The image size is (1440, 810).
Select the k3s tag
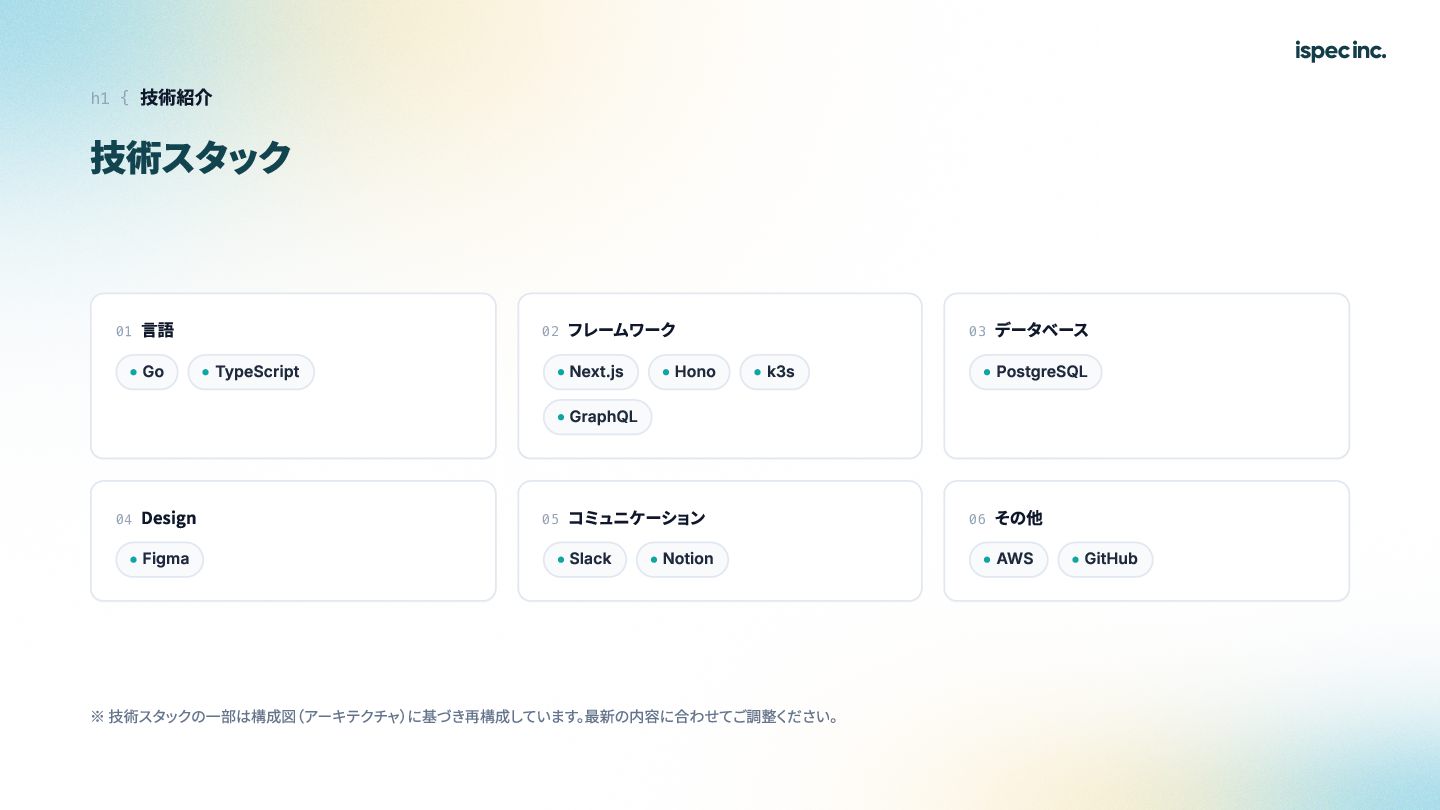(775, 372)
